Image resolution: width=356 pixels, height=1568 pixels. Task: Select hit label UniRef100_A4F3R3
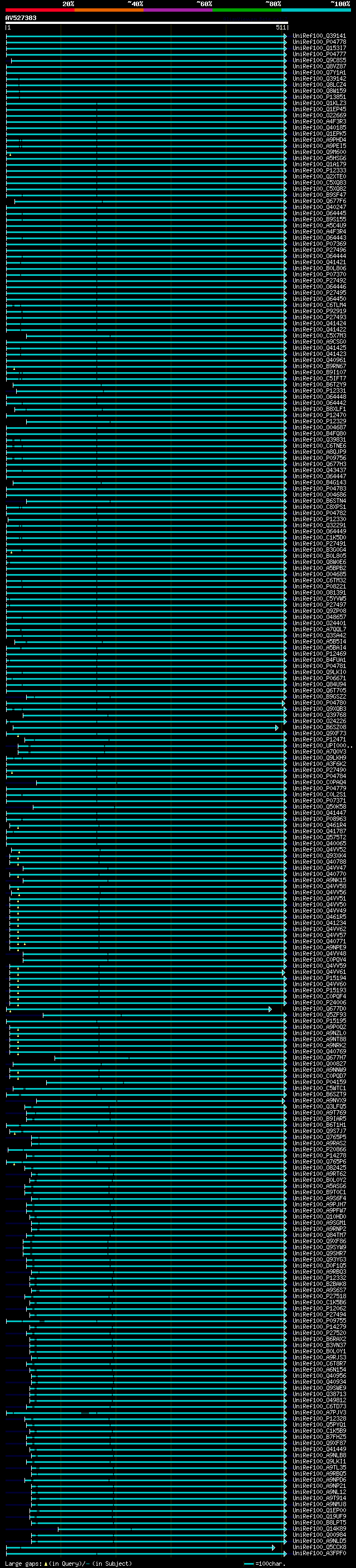click(319, 121)
